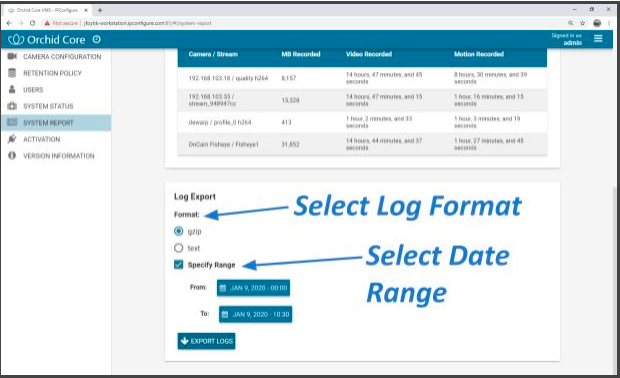
Task: Select the 192.168.103.18 stream row
Action: pyautogui.click(x=363, y=78)
